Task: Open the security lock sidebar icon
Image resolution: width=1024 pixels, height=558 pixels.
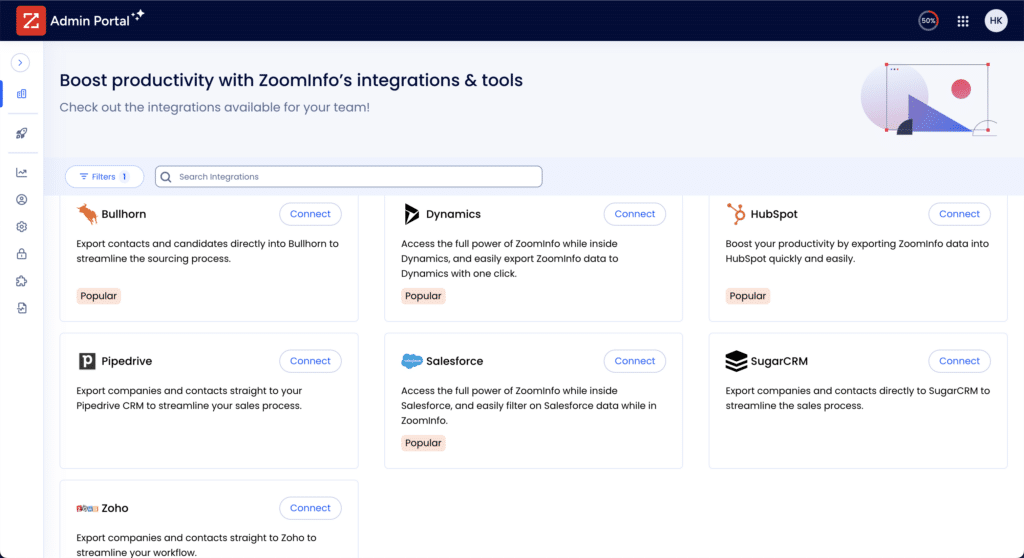Action: pos(22,254)
